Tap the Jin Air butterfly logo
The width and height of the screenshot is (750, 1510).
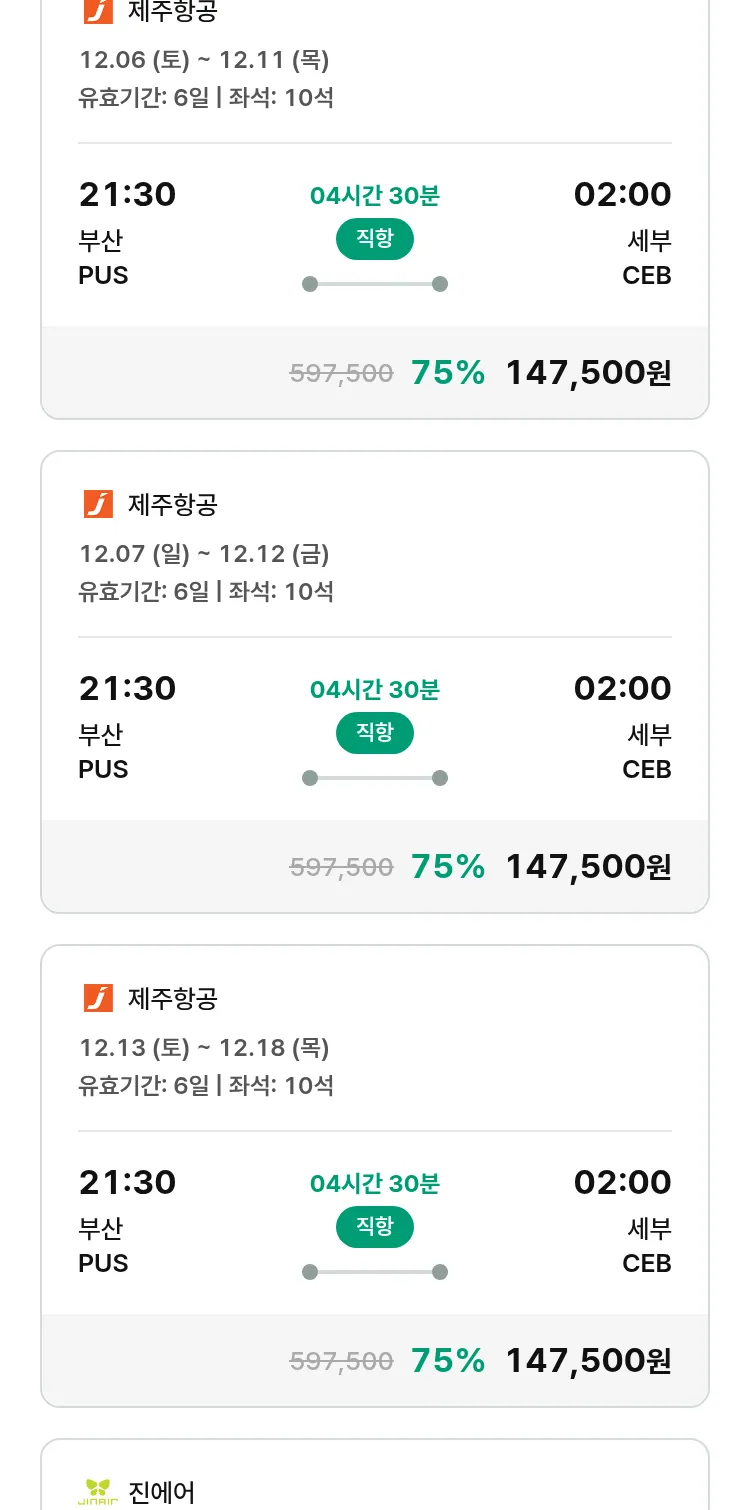(x=98, y=1491)
